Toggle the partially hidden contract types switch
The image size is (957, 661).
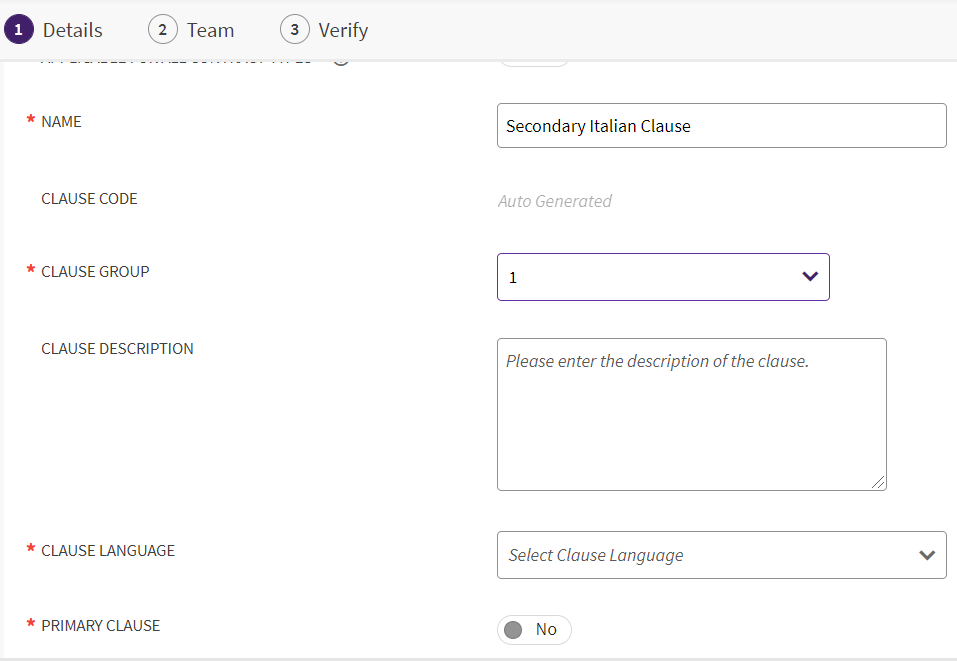(534, 62)
